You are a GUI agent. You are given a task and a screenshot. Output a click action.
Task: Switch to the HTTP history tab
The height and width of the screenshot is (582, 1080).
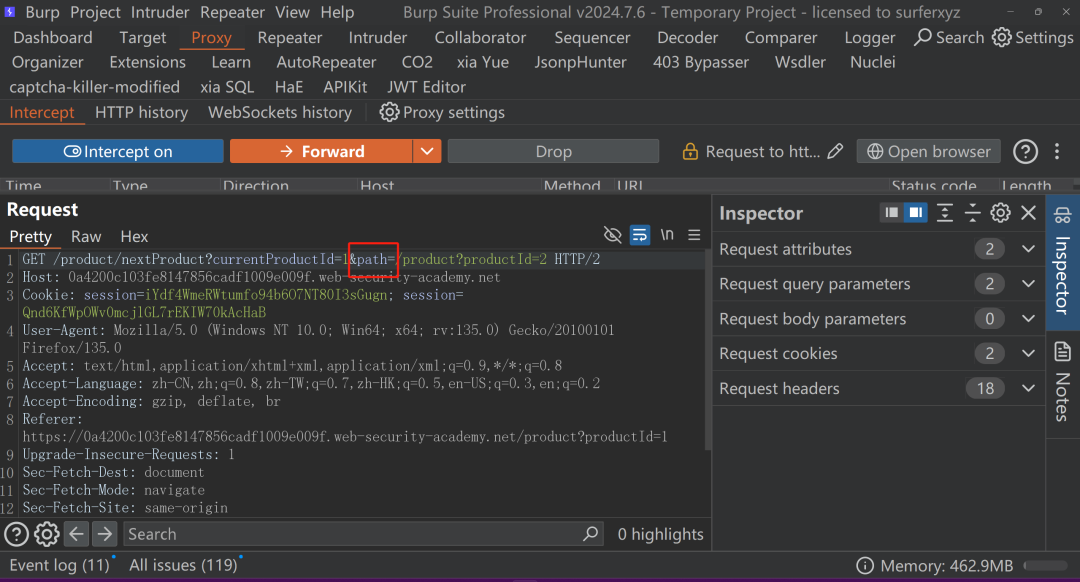[141, 112]
